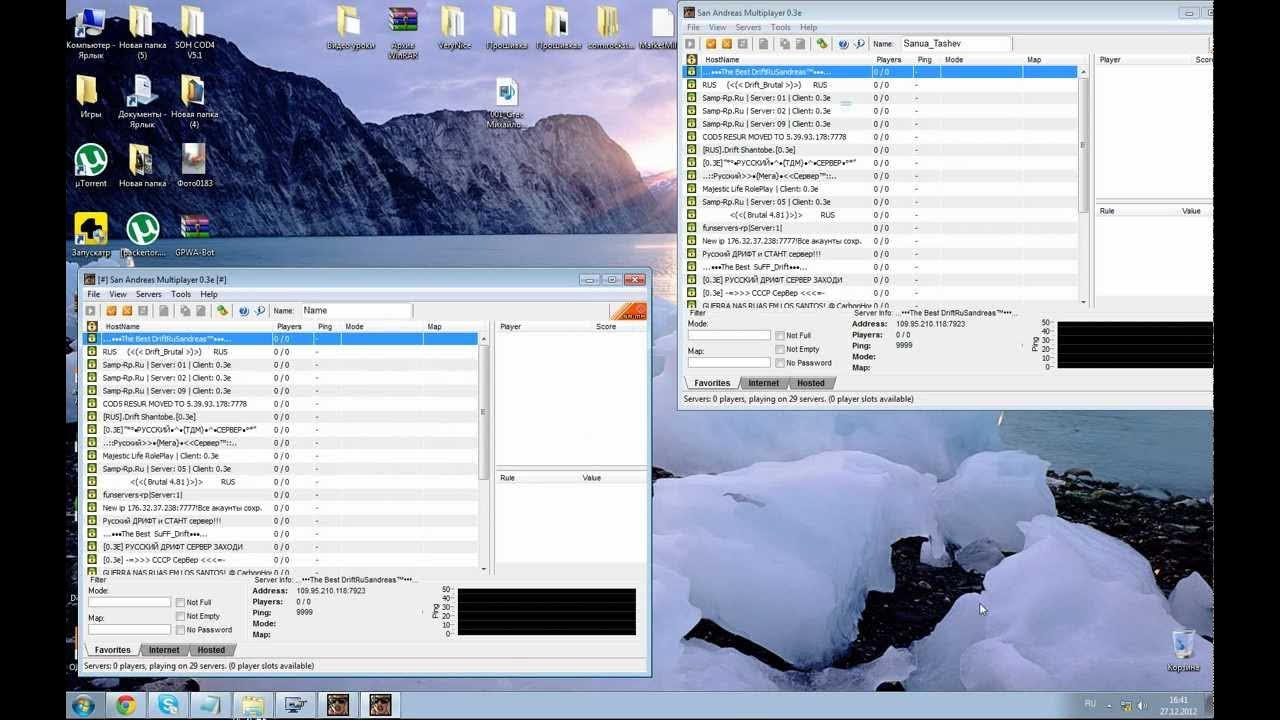The width and height of the screenshot is (1280, 720).
Task: Click the Connect play icon in back SA-MP window
Action: click(690, 44)
